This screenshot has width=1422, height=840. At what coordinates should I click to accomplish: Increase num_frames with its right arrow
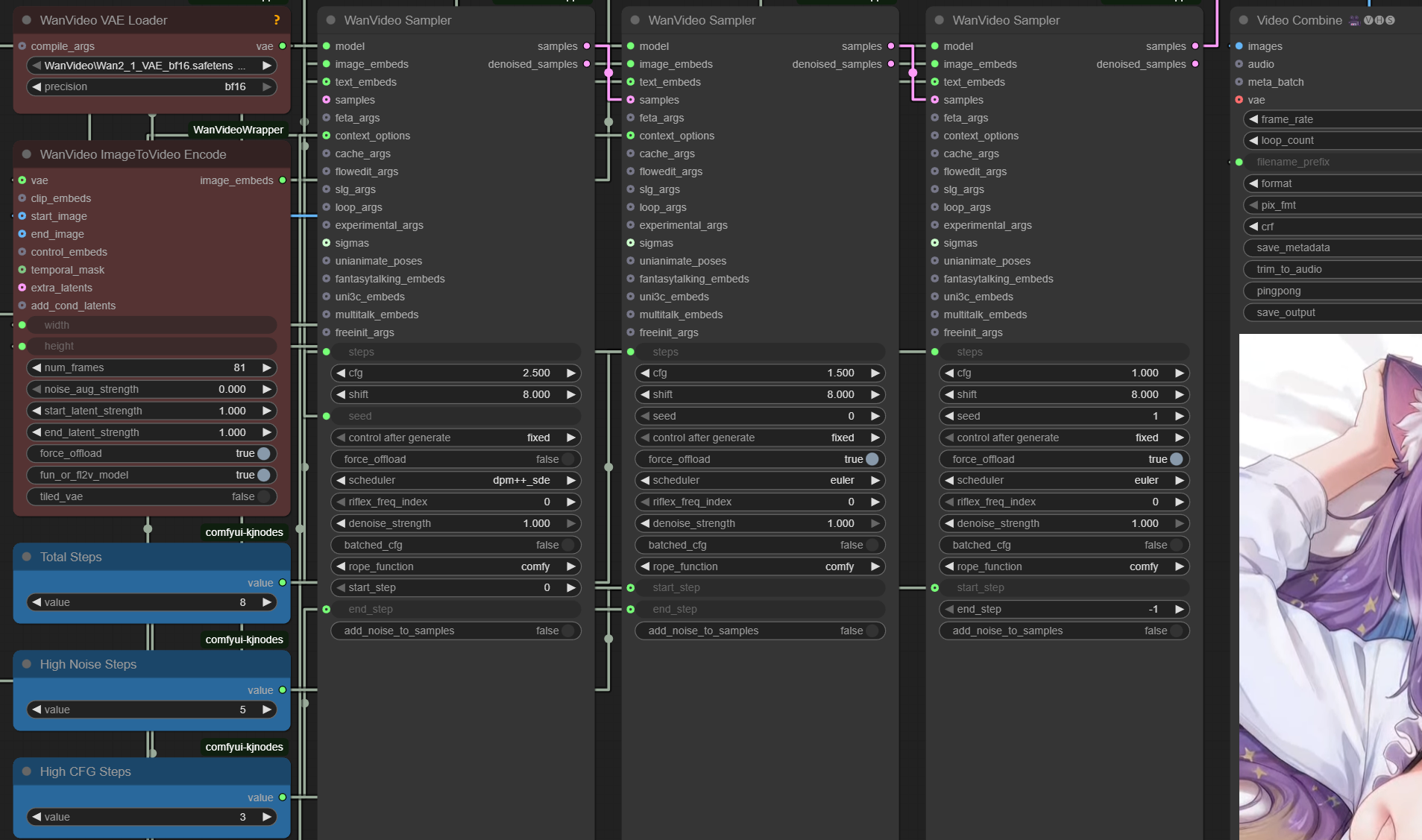coord(266,367)
